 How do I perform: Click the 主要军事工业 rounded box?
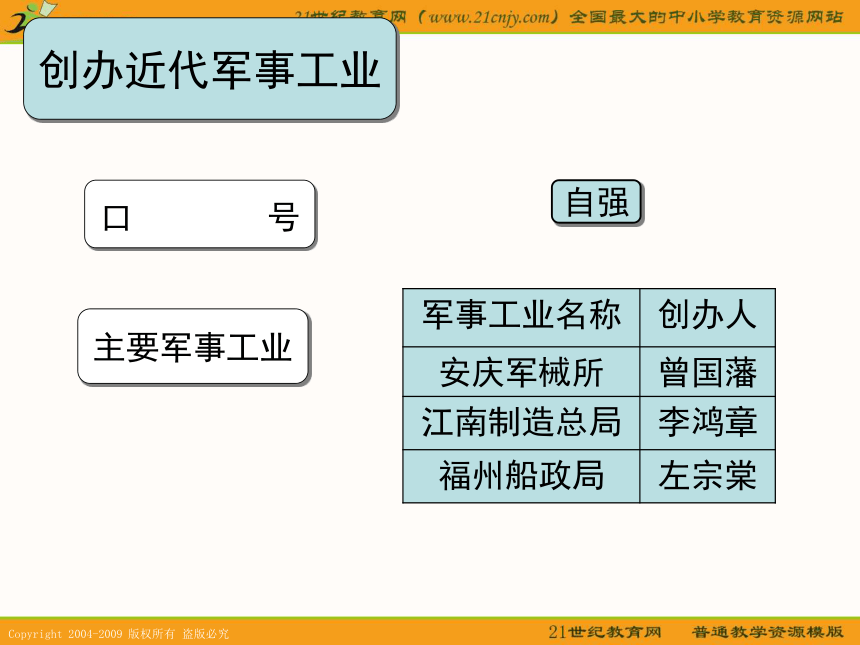[194, 346]
